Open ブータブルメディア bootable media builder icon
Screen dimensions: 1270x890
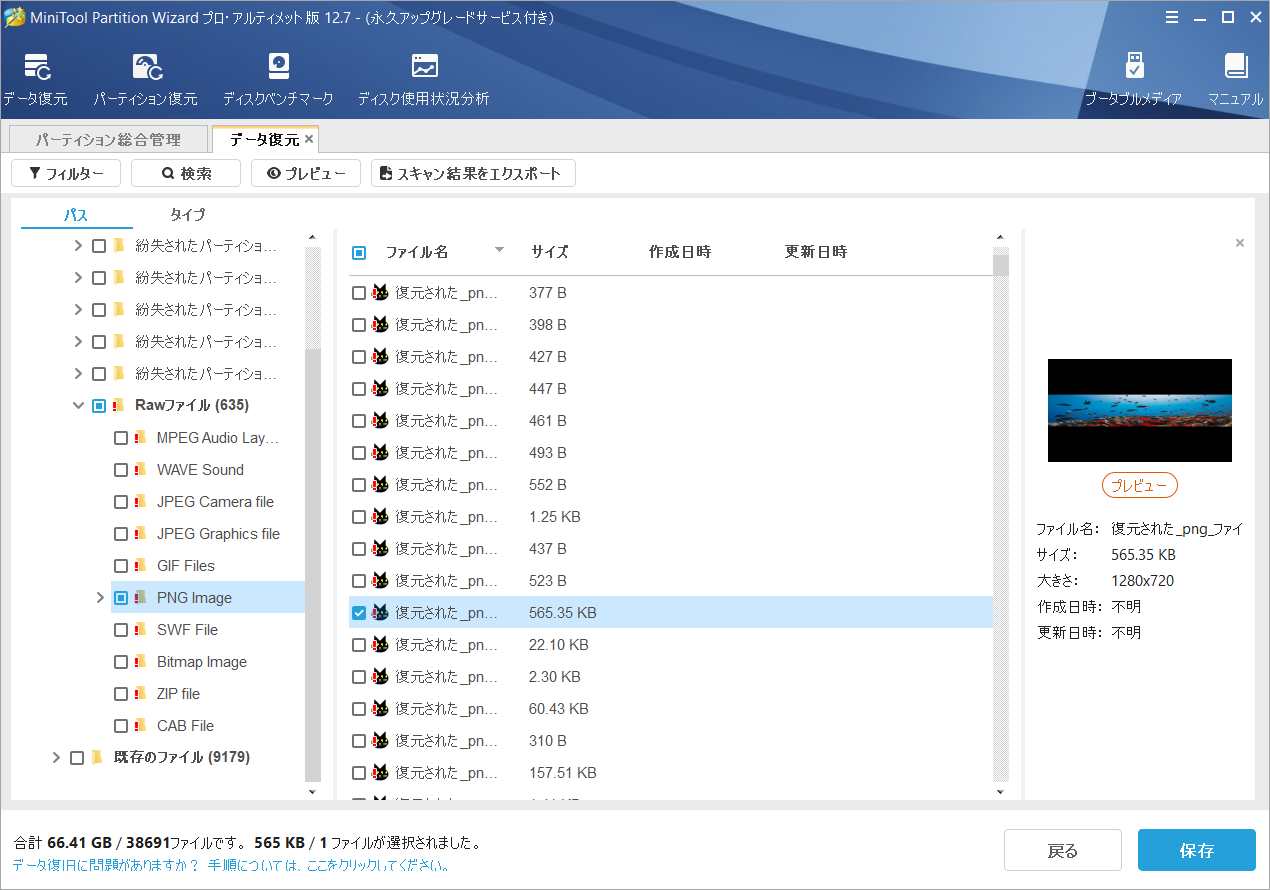[1134, 67]
